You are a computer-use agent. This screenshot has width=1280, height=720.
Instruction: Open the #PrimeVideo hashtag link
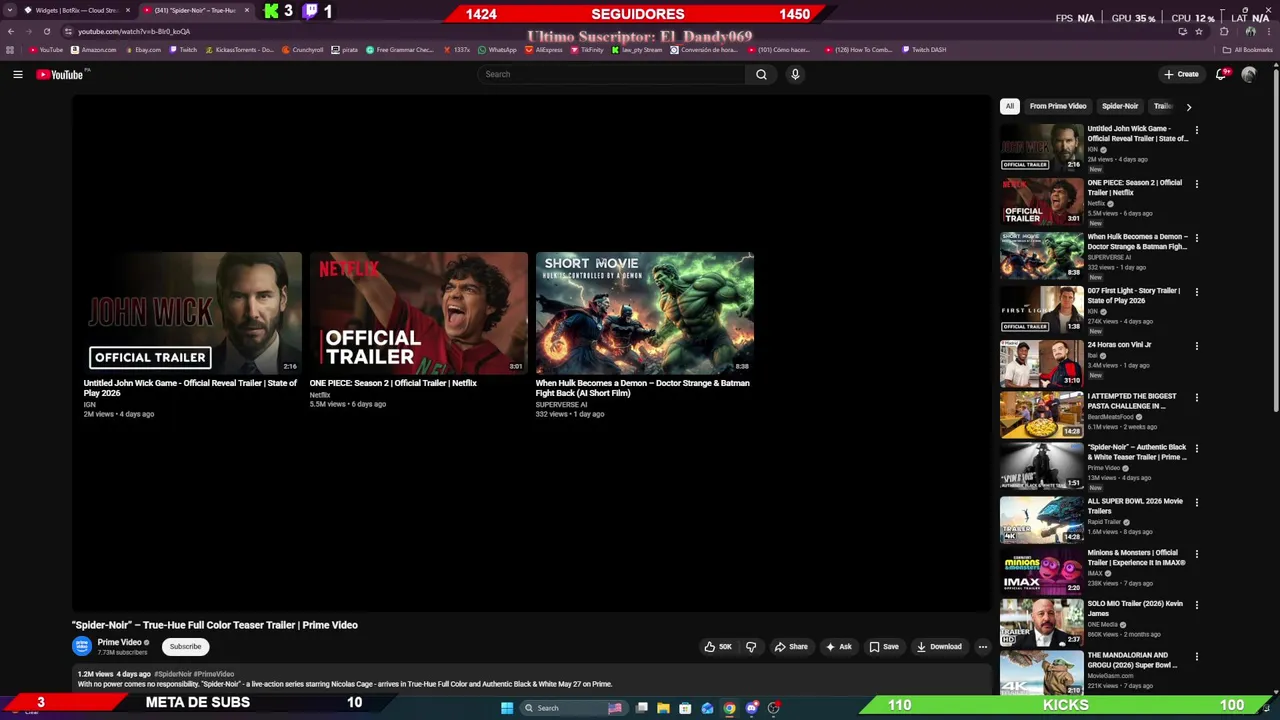tap(214, 674)
